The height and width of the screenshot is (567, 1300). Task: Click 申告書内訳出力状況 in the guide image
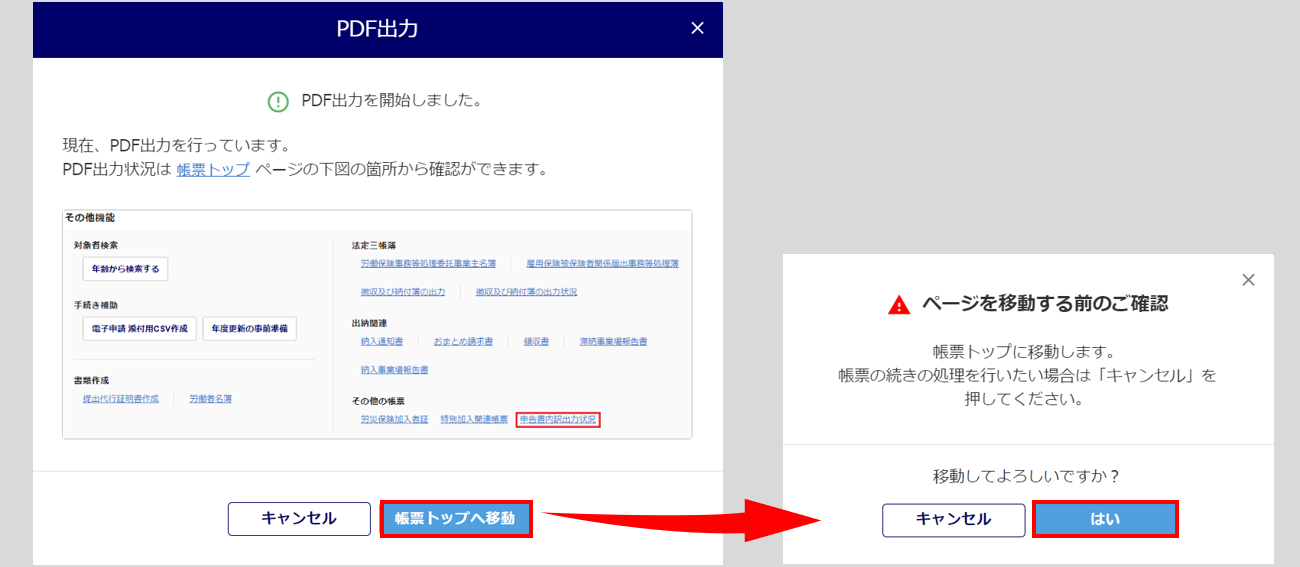[558, 420]
